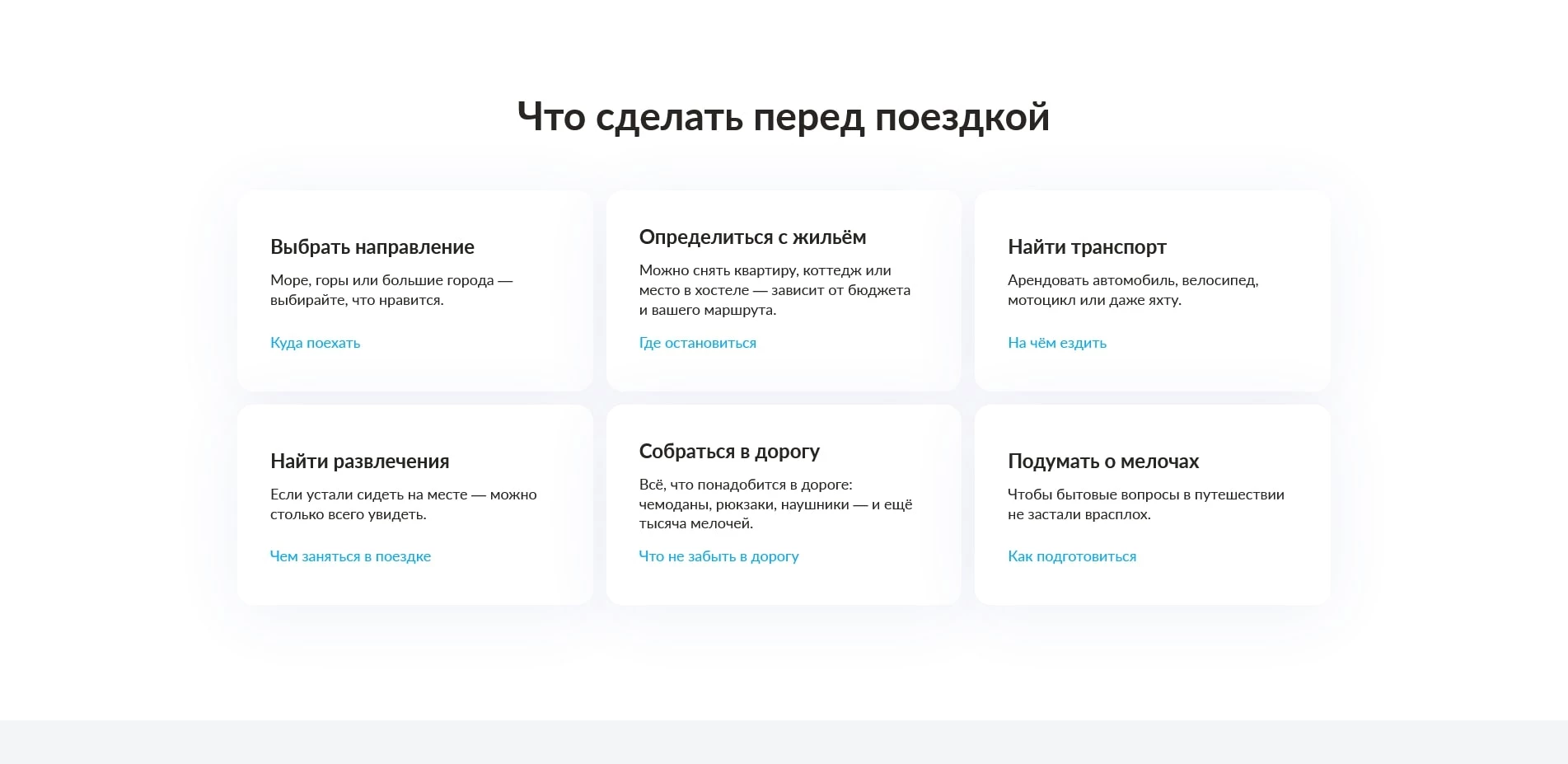Click the "Собраться в дорогу" heading
Viewport: 1568px width, 764px height.
click(x=729, y=452)
